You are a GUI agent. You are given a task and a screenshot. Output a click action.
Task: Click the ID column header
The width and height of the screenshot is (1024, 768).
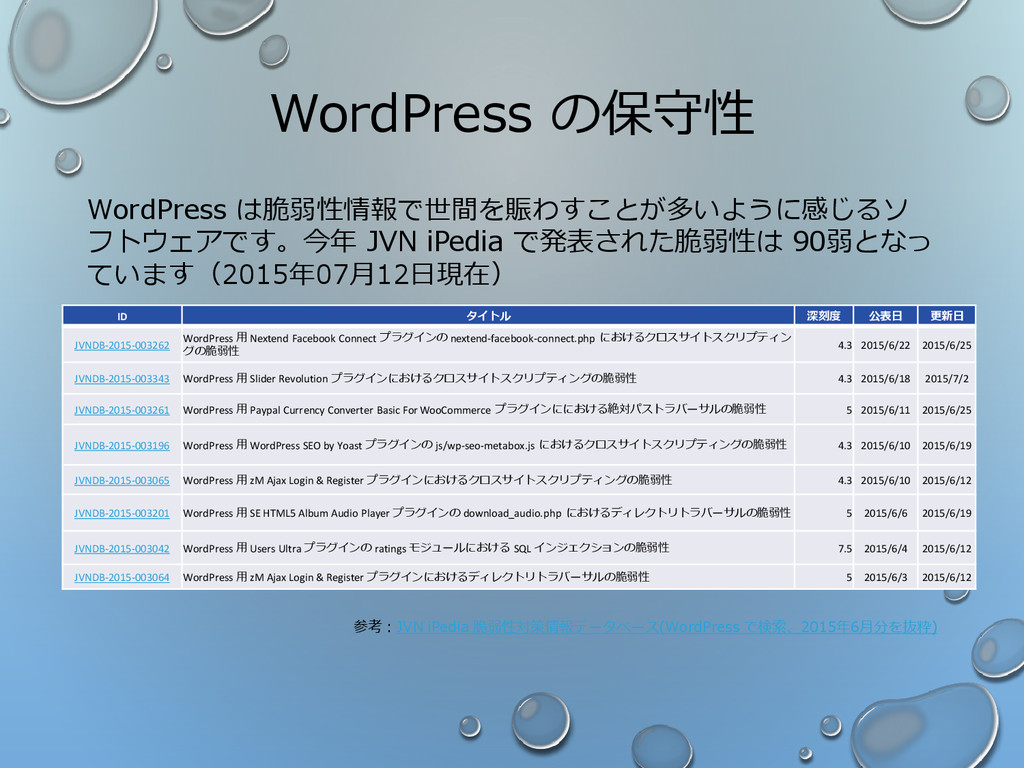122,315
